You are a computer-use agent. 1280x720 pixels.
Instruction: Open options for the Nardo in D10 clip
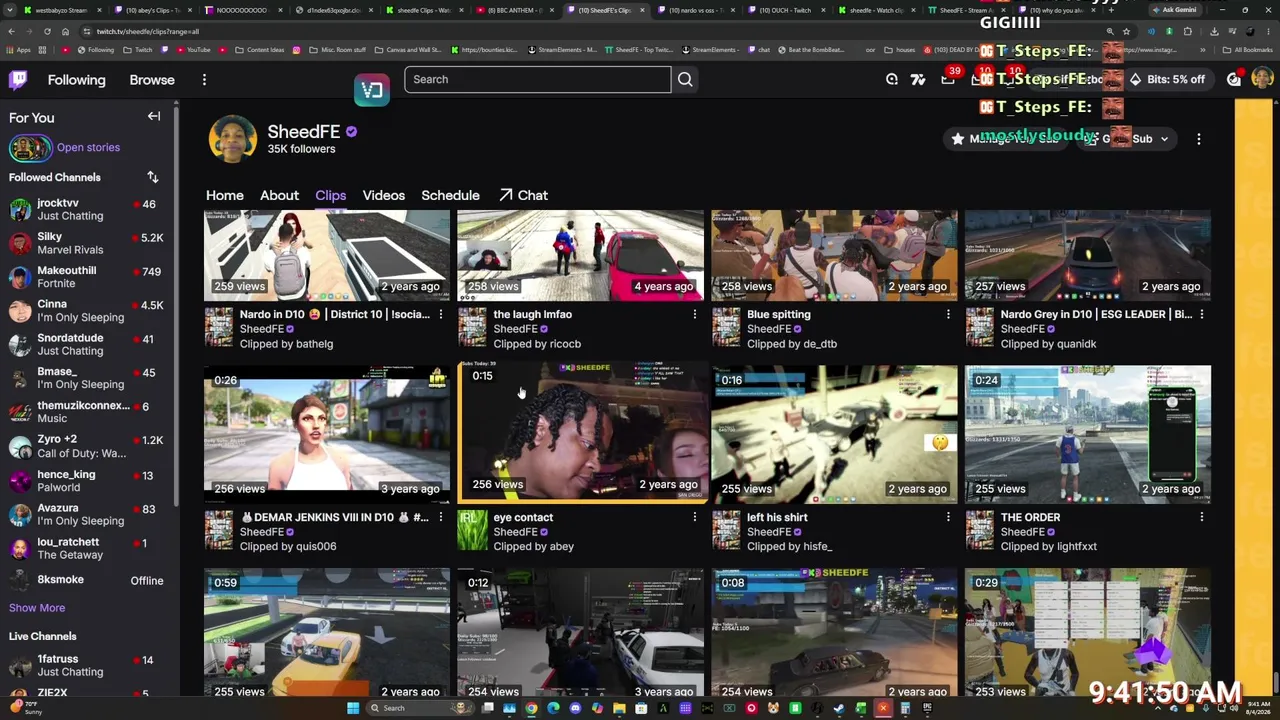tap(441, 314)
